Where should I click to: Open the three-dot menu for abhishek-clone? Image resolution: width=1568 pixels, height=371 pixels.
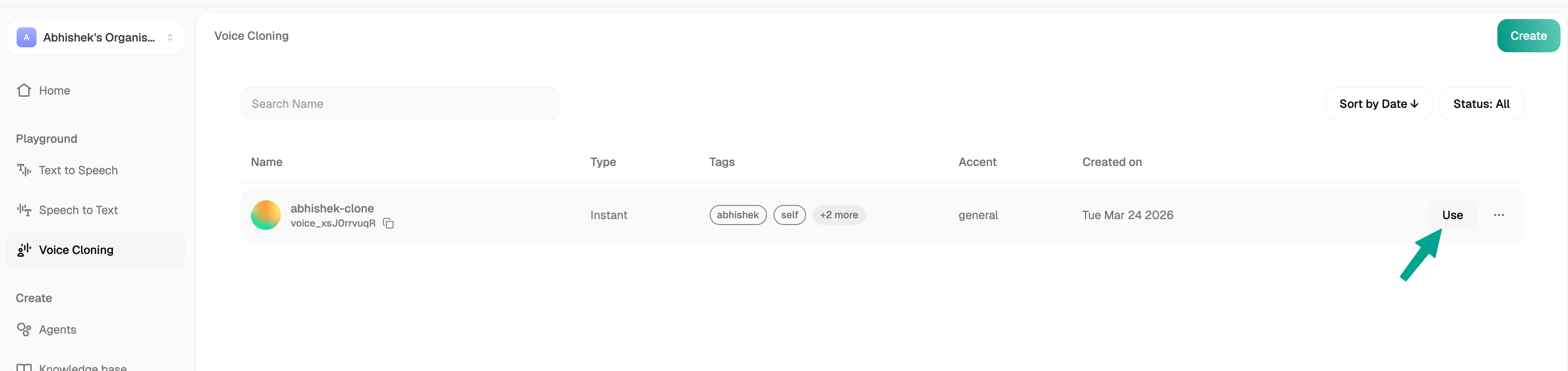point(1499,215)
